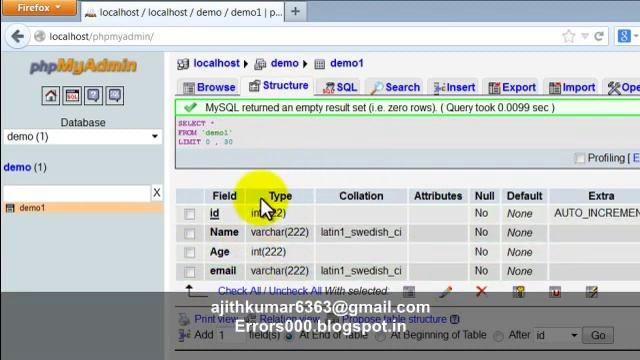
Task: Clear the table filter with X
Action: [x=157, y=193]
